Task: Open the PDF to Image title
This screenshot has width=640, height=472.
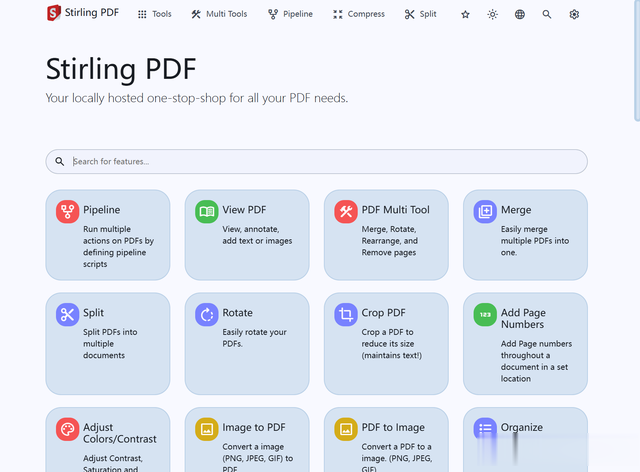Action: (393, 427)
